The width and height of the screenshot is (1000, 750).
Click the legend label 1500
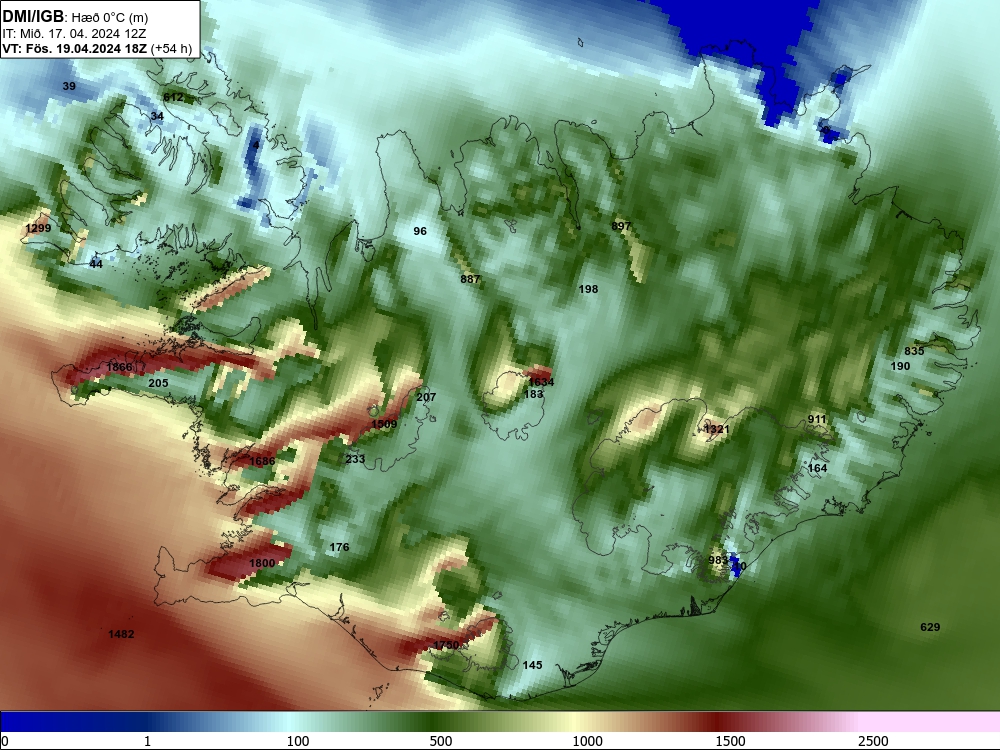click(730, 741)
